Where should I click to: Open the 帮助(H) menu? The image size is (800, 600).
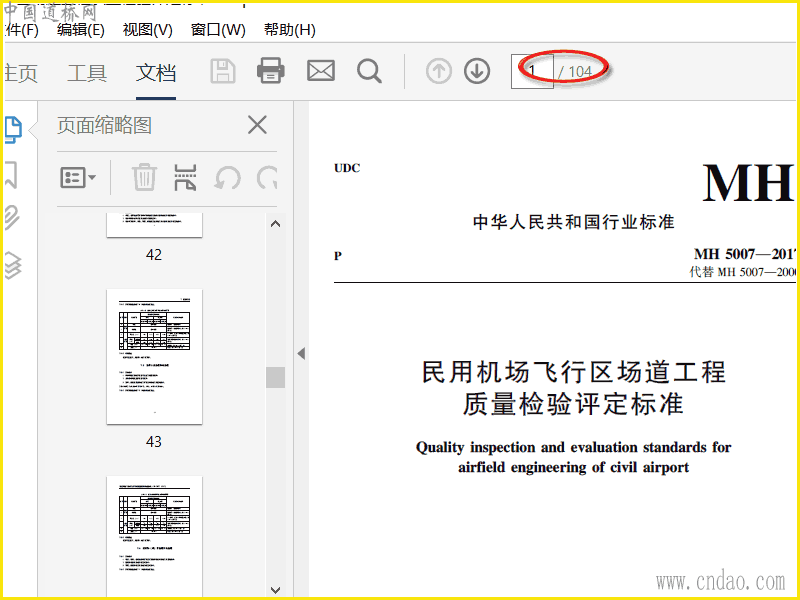pos(289,30)
